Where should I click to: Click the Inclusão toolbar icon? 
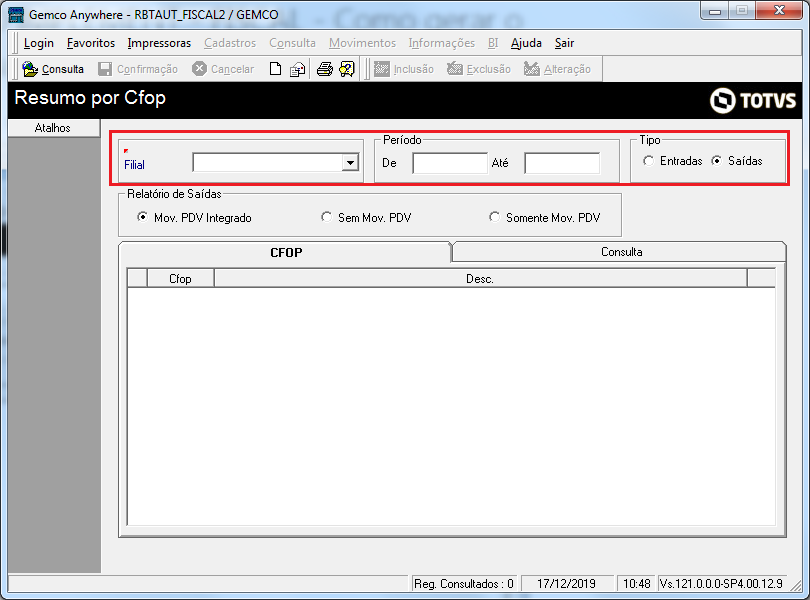(382, 69)
